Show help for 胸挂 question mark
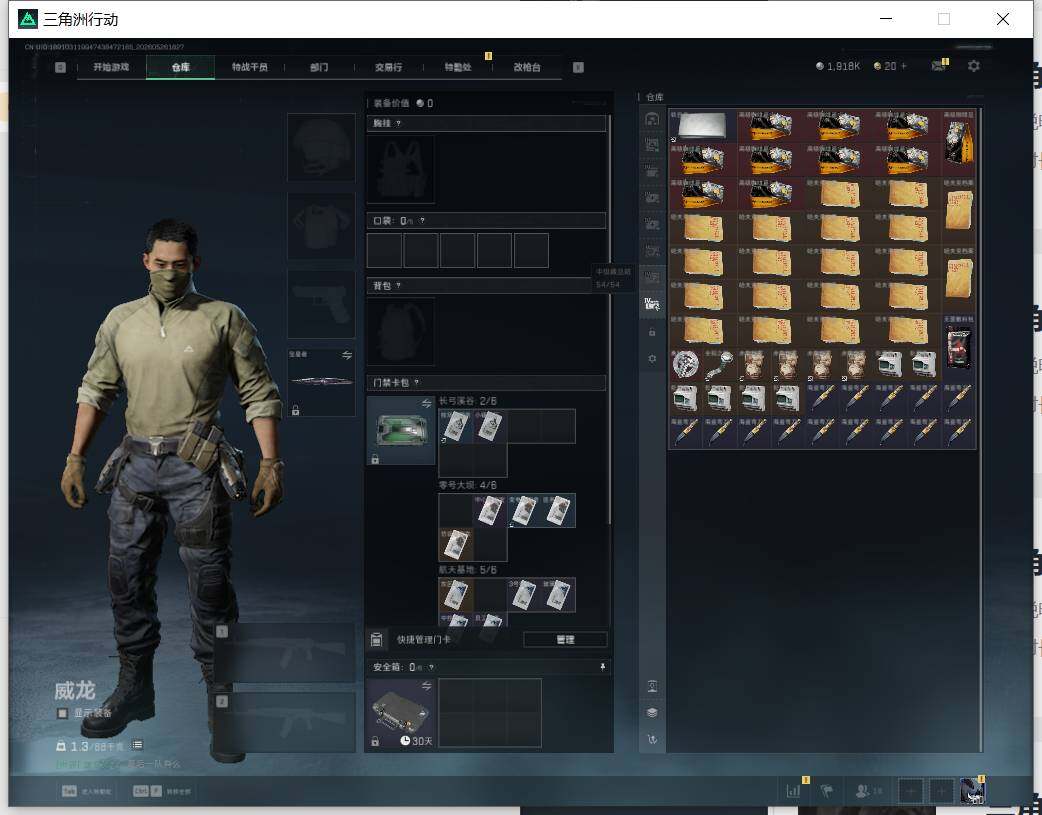This screenshot has height=815, width=1042. (398, 124)
